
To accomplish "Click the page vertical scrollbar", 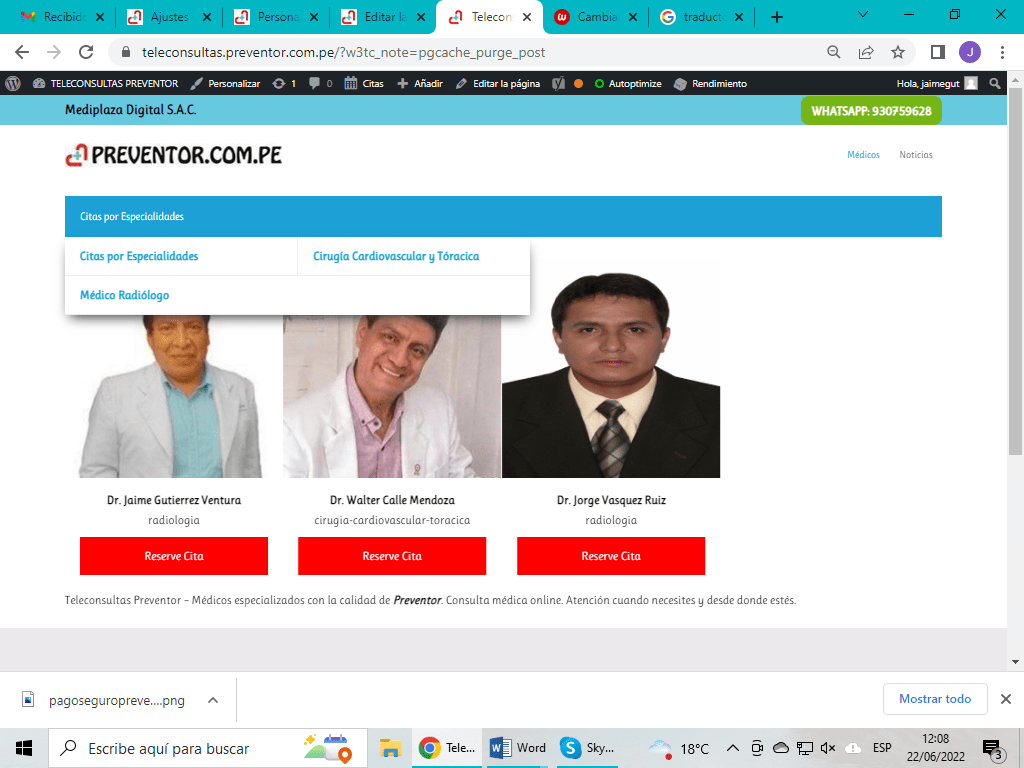I will click(x=1015, y=271).
